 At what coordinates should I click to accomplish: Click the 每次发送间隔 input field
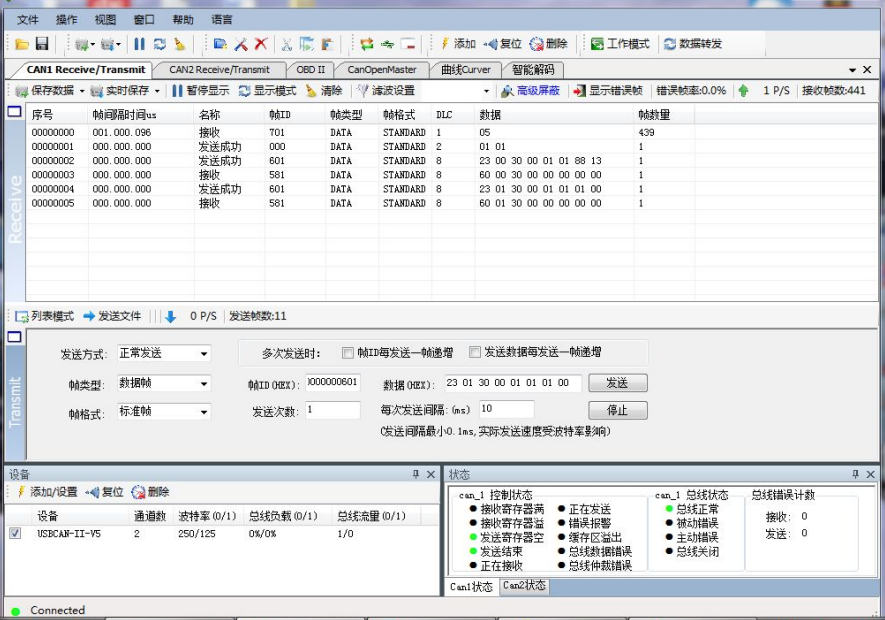506,409
